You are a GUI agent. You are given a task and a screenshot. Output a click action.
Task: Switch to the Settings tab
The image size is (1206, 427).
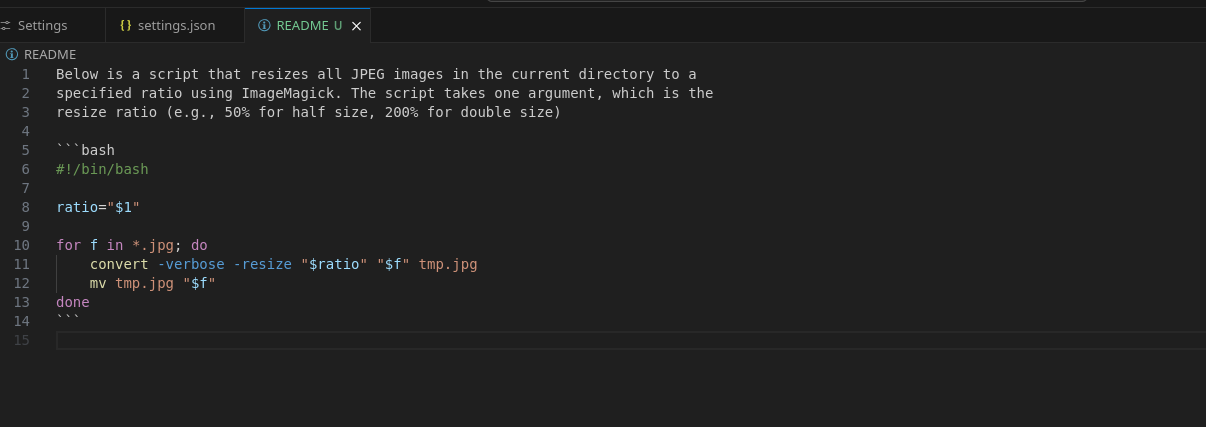43,26
